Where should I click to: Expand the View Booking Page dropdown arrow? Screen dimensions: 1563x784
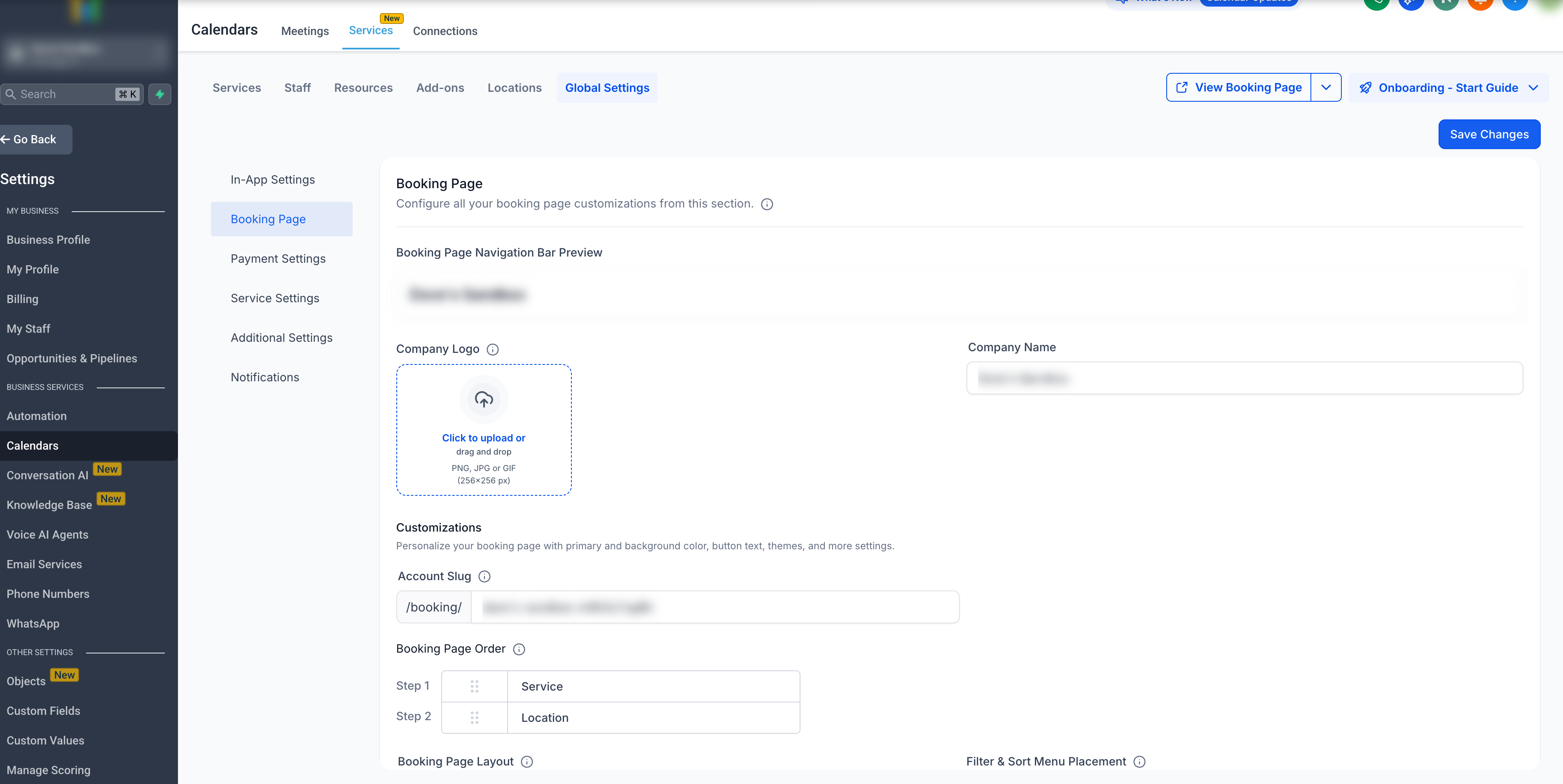1326,87
